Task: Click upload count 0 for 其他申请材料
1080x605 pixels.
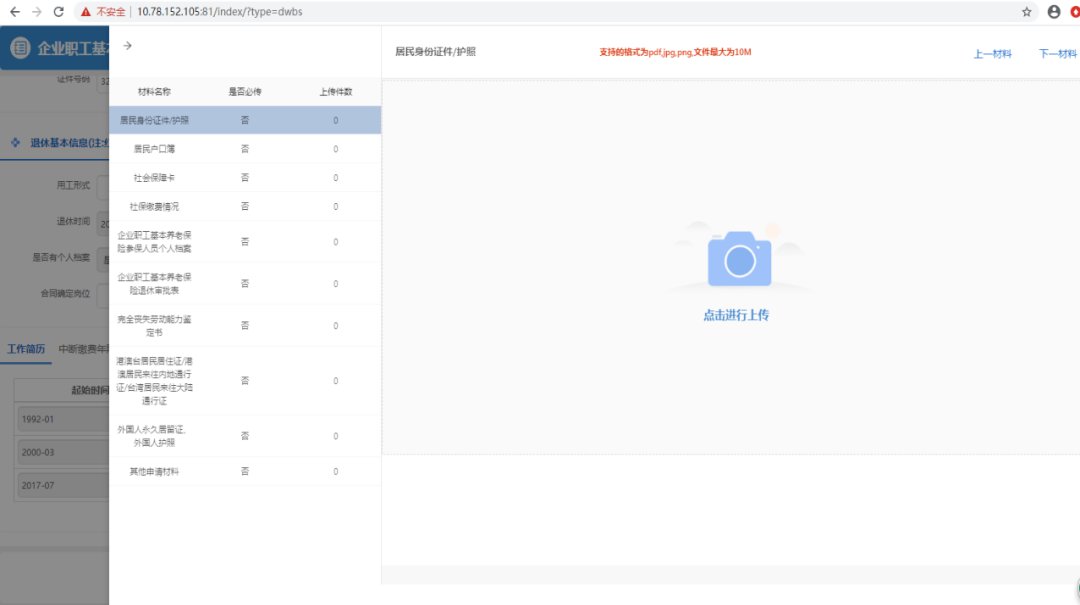Action: [x=335, y=471]
